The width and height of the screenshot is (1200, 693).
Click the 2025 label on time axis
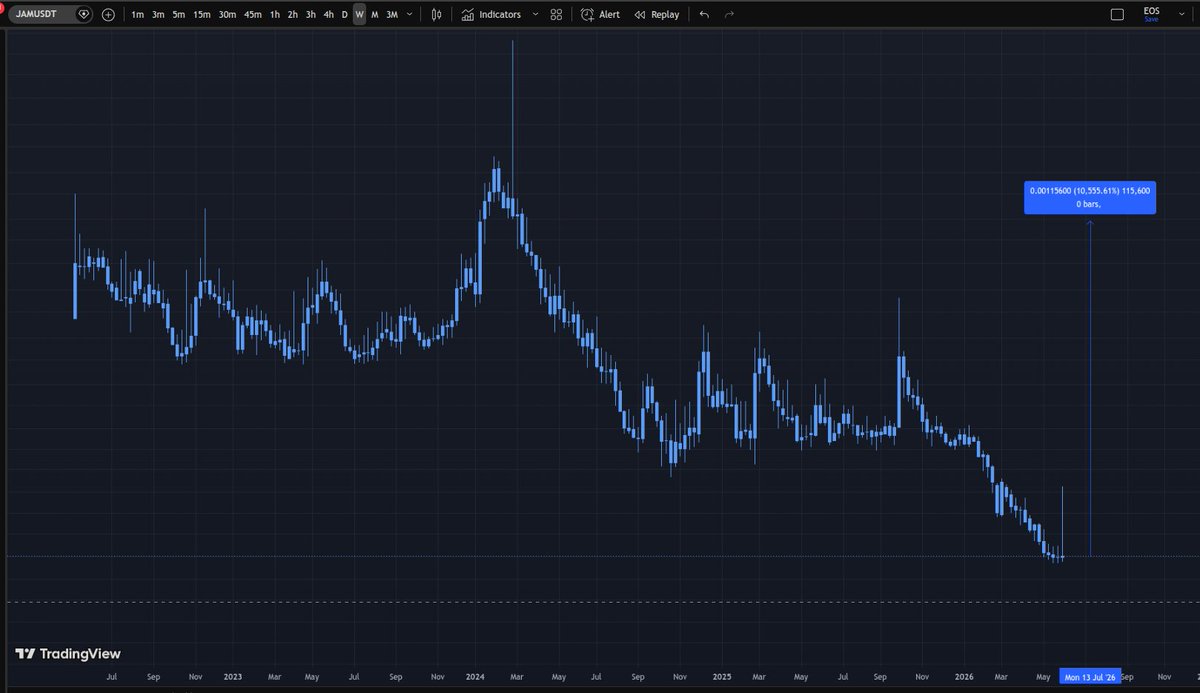coord(721,677)
